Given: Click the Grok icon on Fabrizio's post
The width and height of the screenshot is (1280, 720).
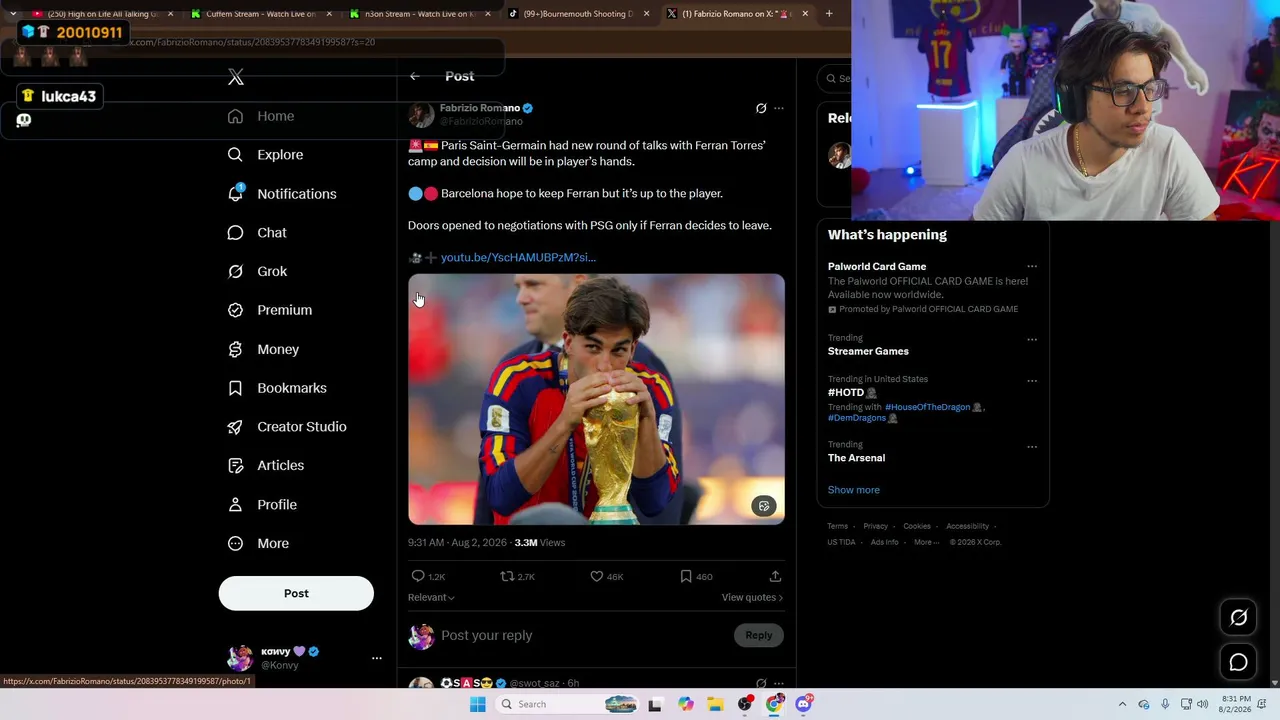Looking at the screenshot, I should [x=761, y=108].
